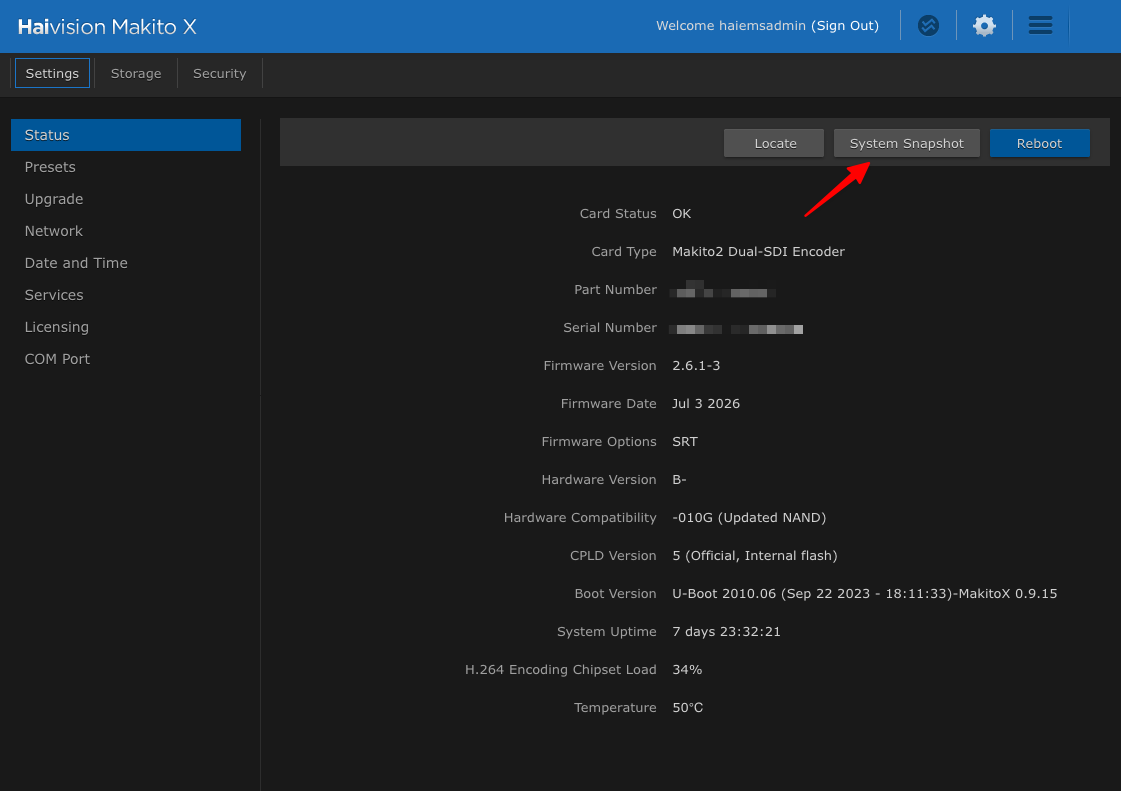Click the System Snapshot button

[x=907, y=143]
